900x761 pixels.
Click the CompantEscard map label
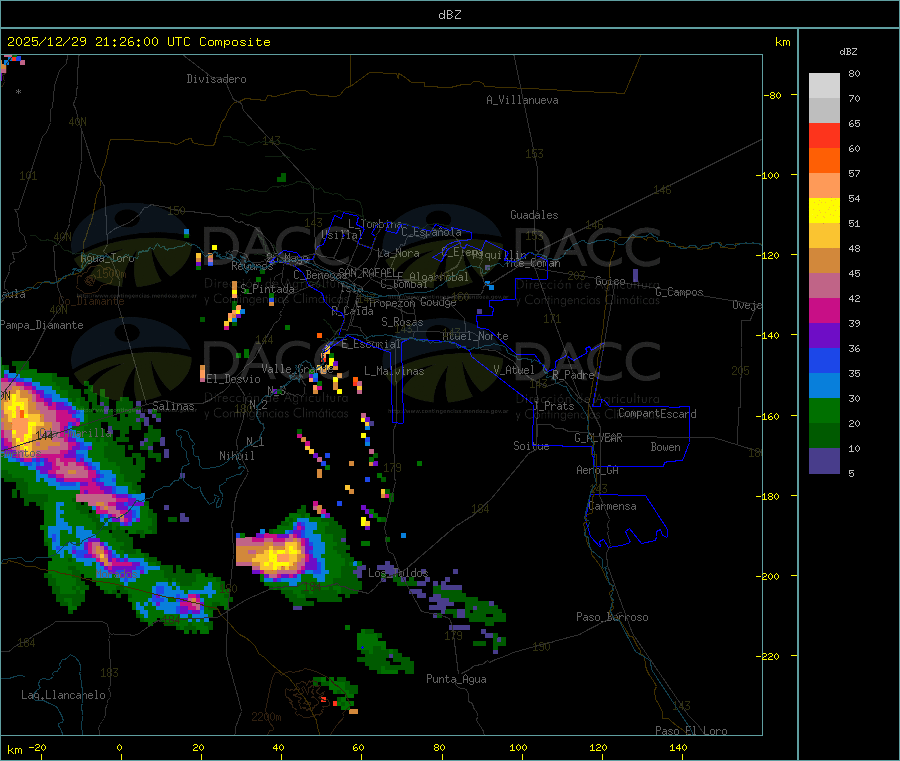point(657,414)
